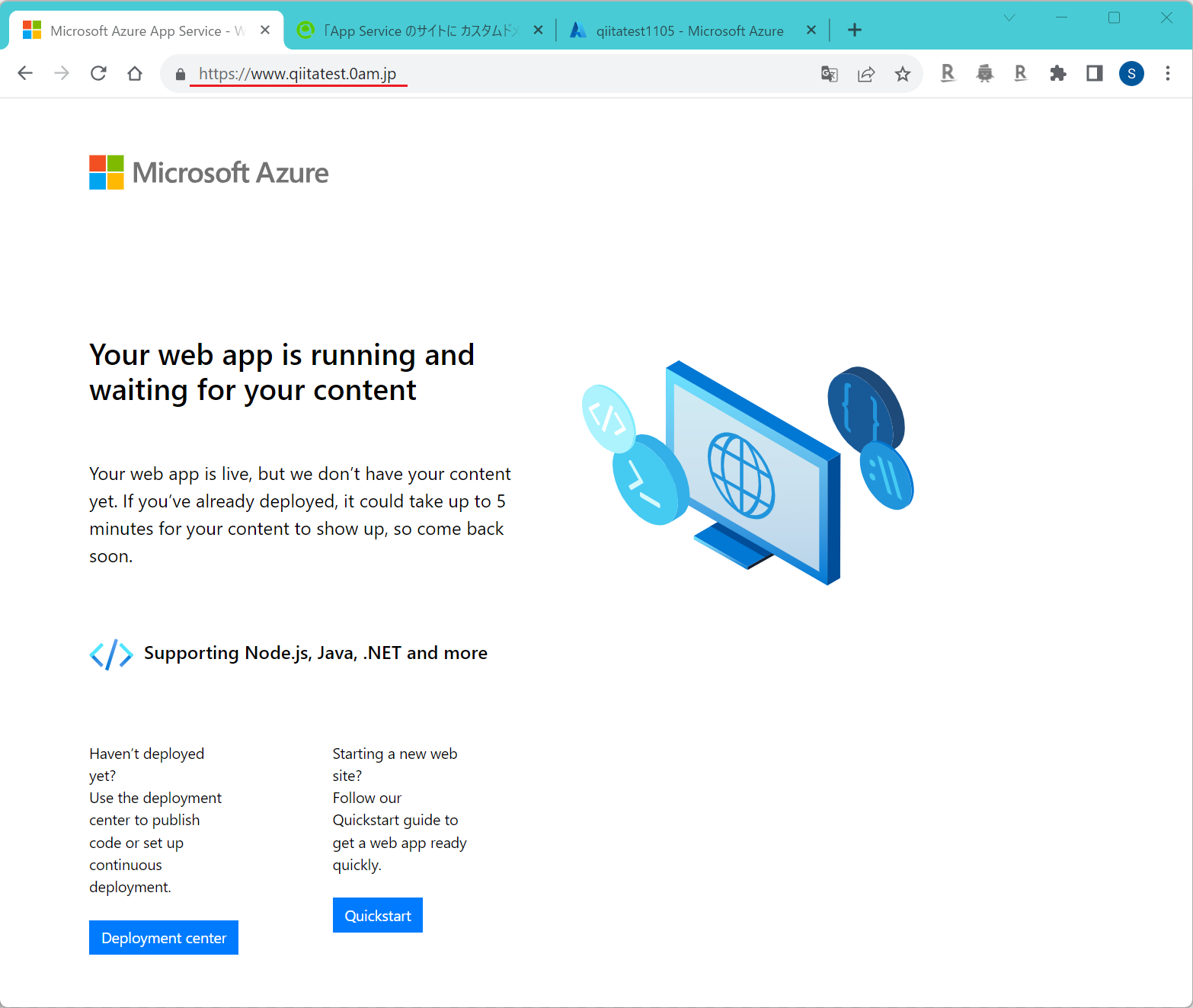The width and height of the screenshot is (1193, 1008).
Task: Toggle the browser side panel icon
Action: pos(1095,73)
